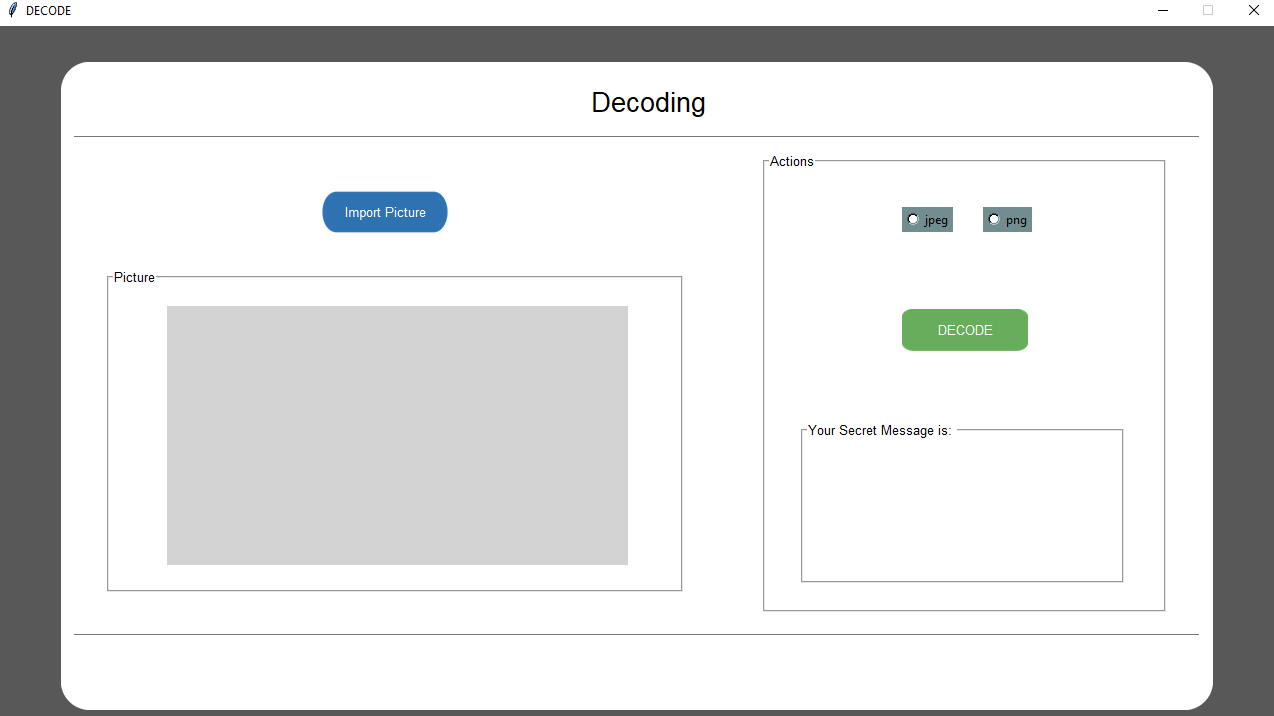The image size is (1274, 716).
Task: Click inside the secret message output box
Action: pos(961,510)
